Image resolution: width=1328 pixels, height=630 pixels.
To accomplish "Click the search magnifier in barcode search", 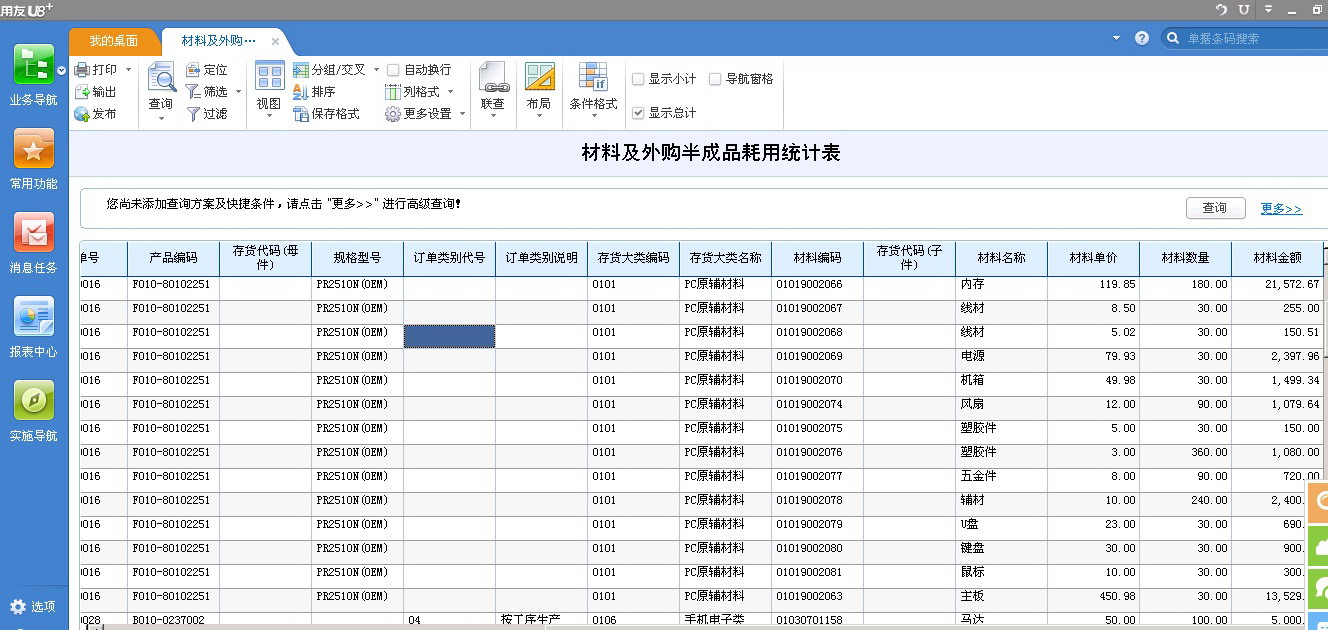I will tap(1173, 38).
